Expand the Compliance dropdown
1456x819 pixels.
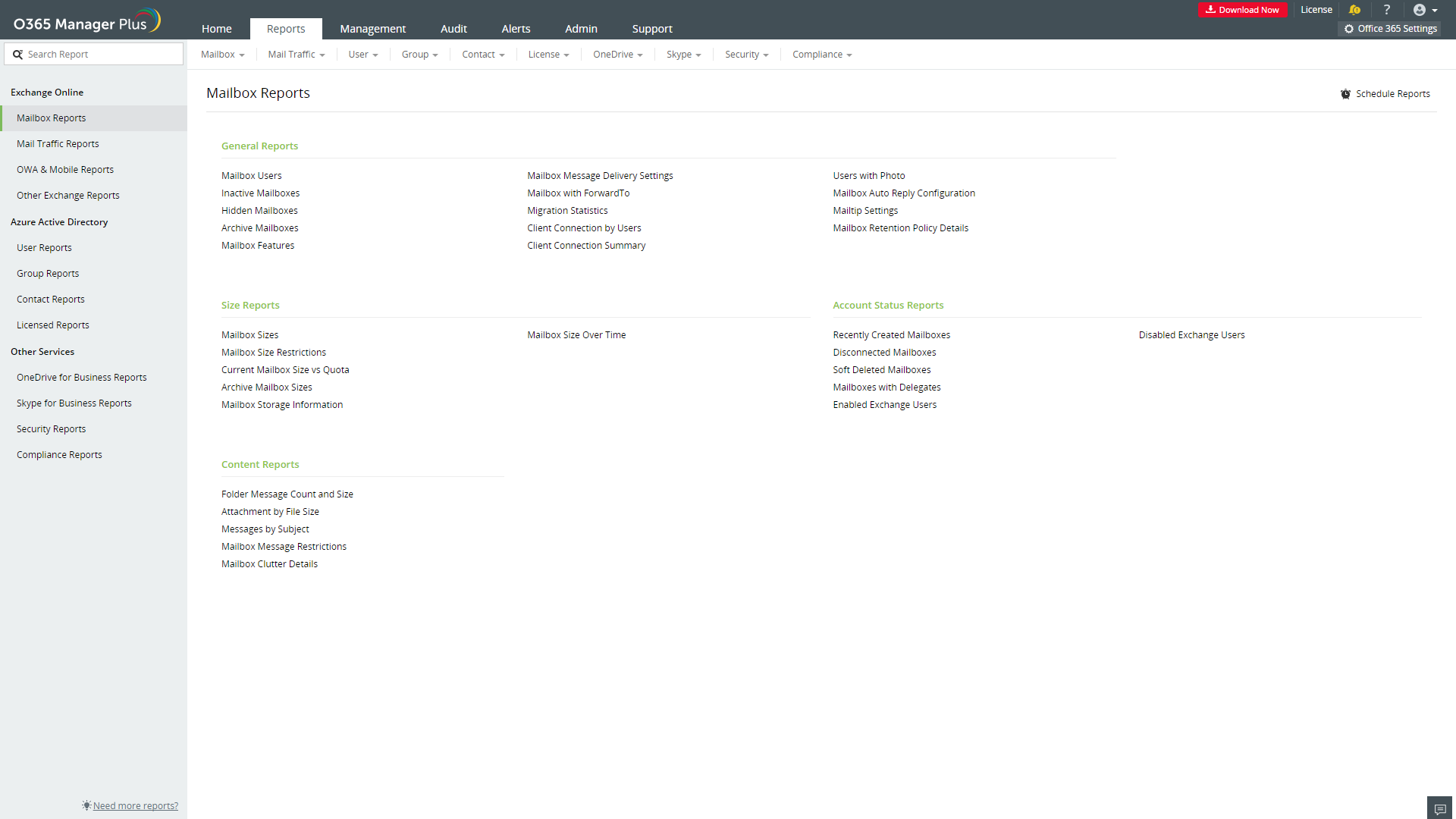pos(821,55)
